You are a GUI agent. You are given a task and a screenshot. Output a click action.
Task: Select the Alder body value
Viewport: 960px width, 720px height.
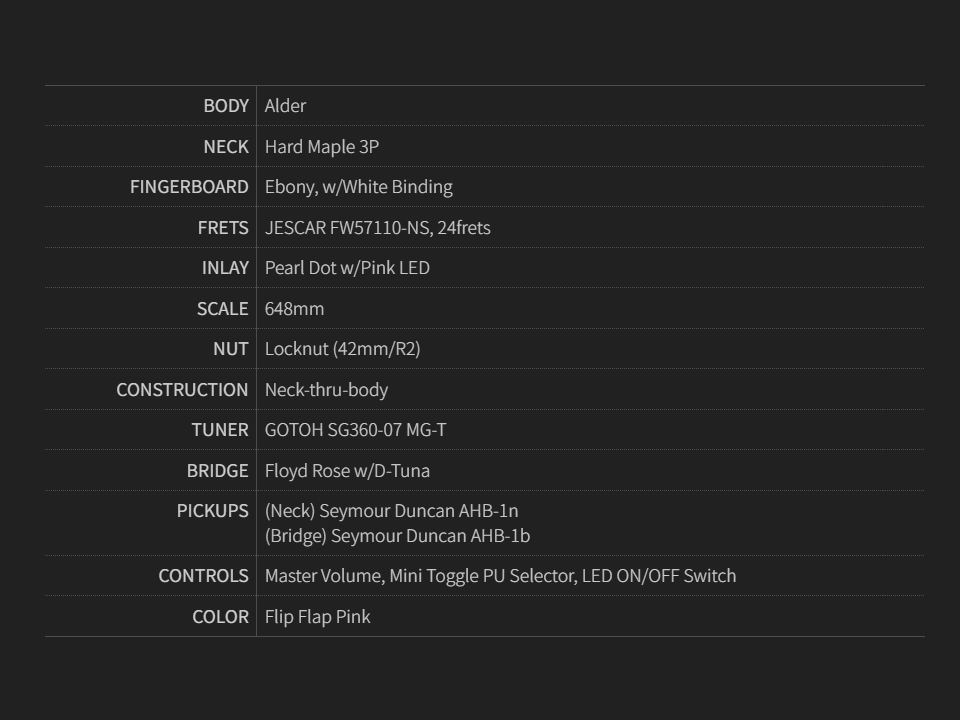pos(285,106)
